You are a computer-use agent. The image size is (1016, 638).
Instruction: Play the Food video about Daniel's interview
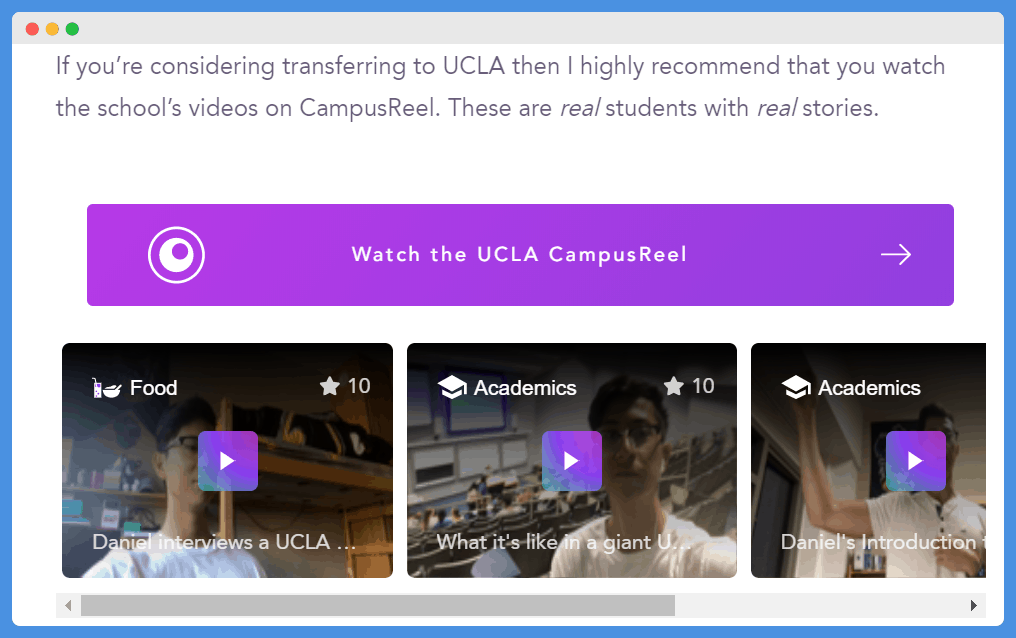pyautogui.click(x=227, y=461)
